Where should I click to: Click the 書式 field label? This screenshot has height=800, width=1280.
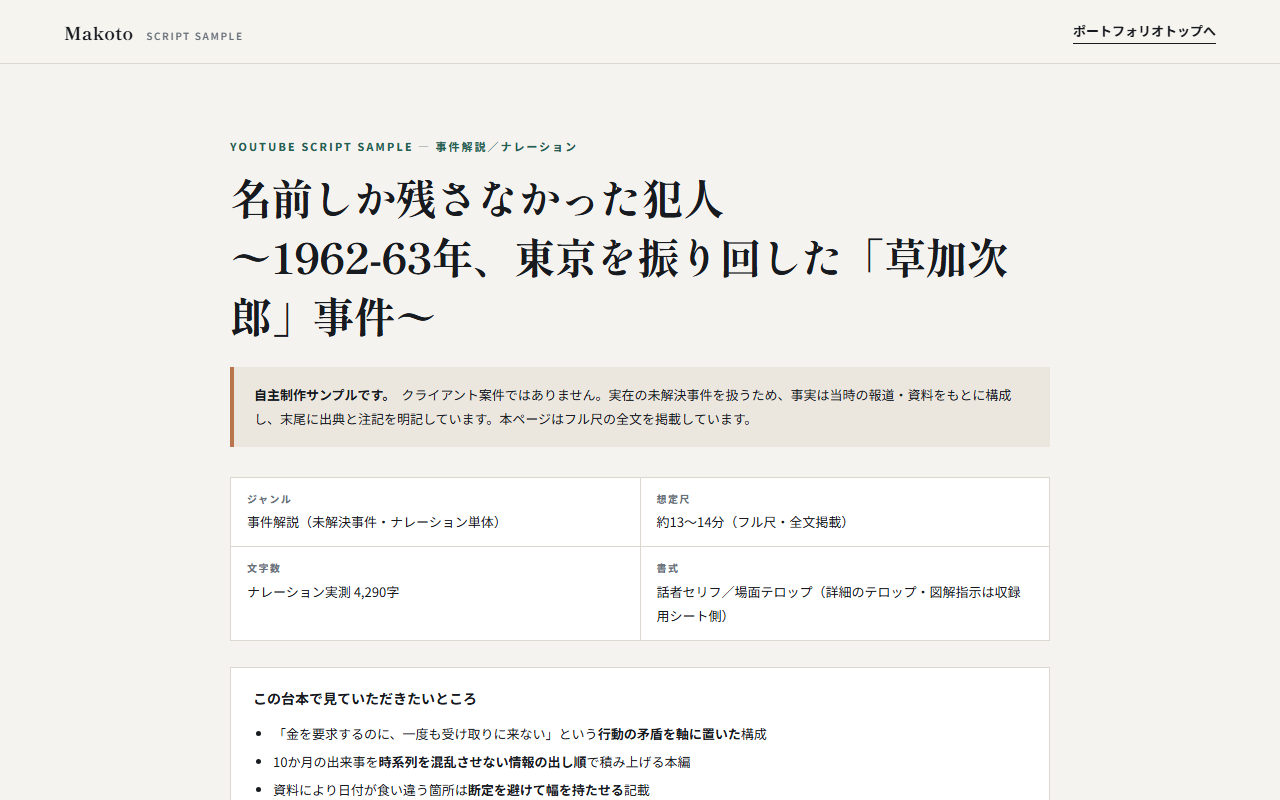coord(667,568)
